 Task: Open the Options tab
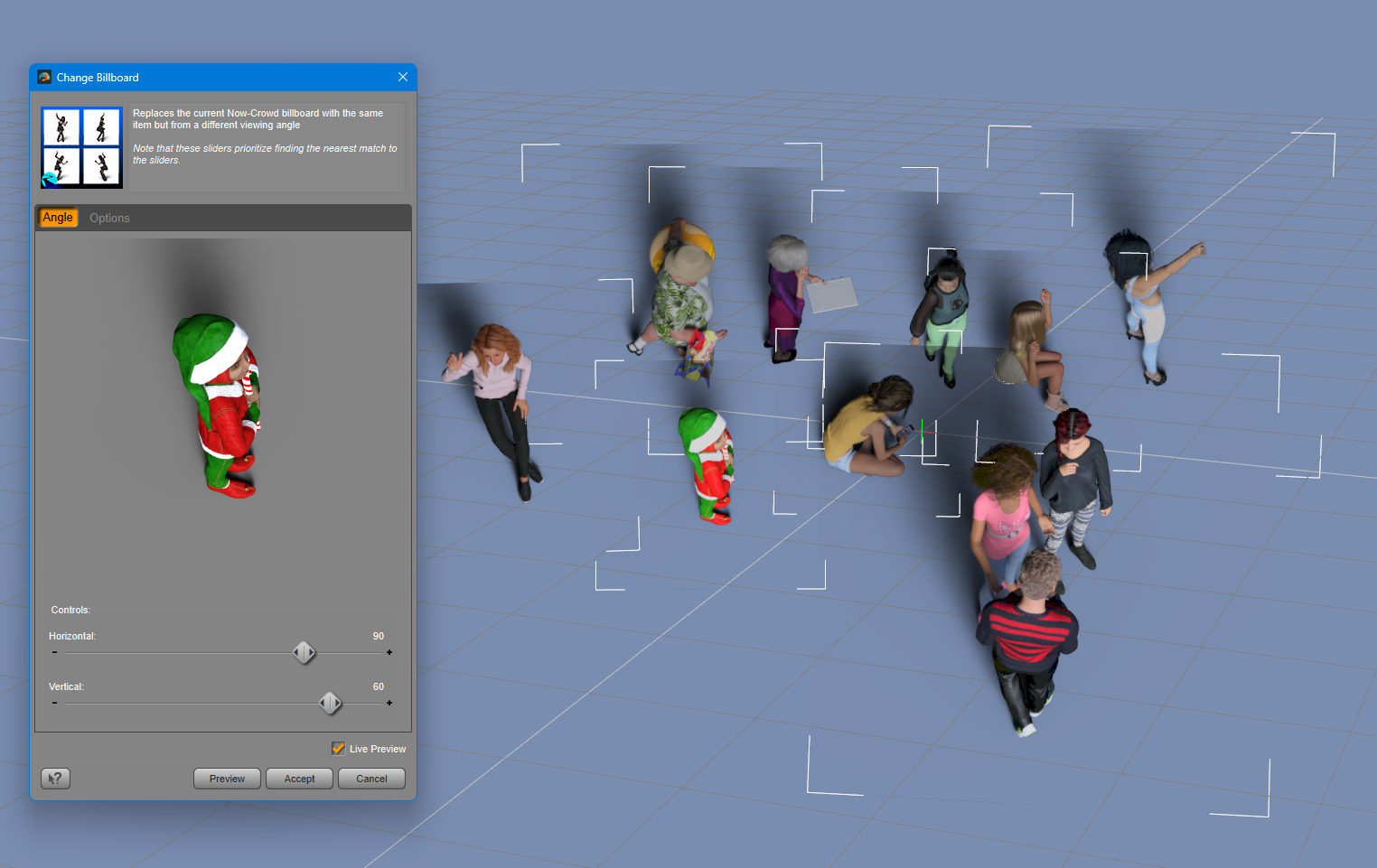point(109,218)
